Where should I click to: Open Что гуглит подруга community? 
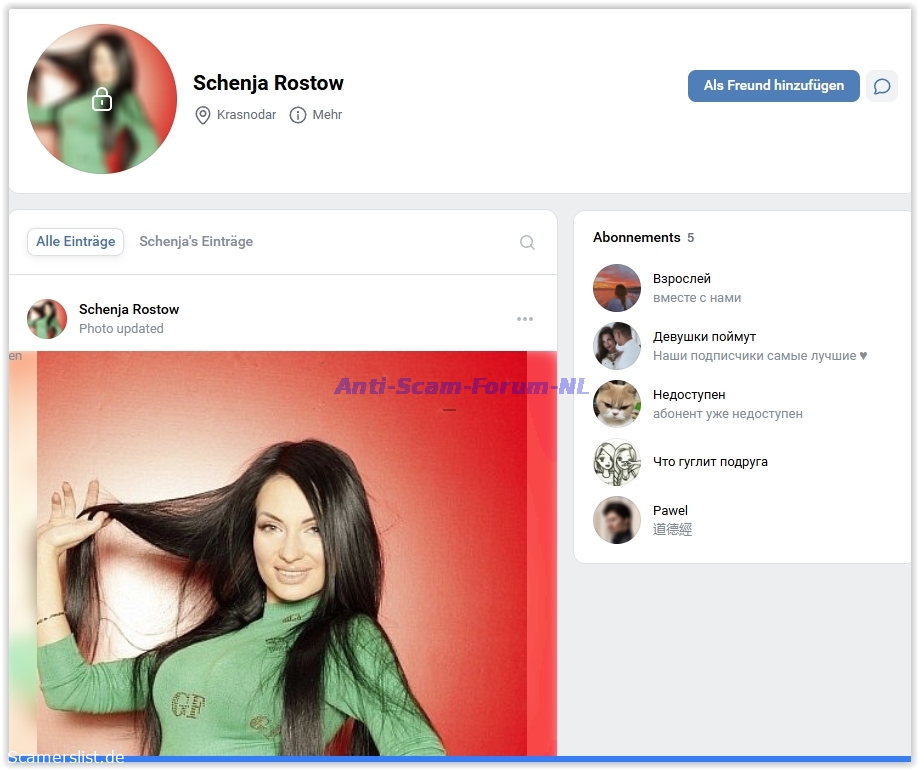coord(710,462)
